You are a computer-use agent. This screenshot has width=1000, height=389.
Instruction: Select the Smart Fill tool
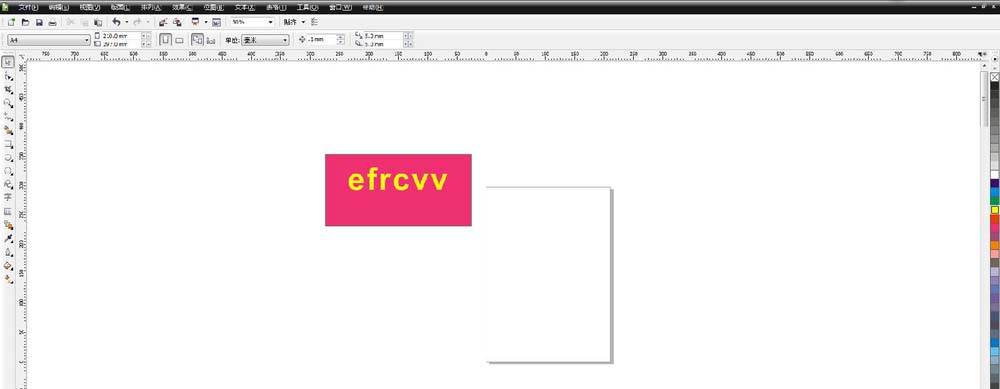pos(8,130)
